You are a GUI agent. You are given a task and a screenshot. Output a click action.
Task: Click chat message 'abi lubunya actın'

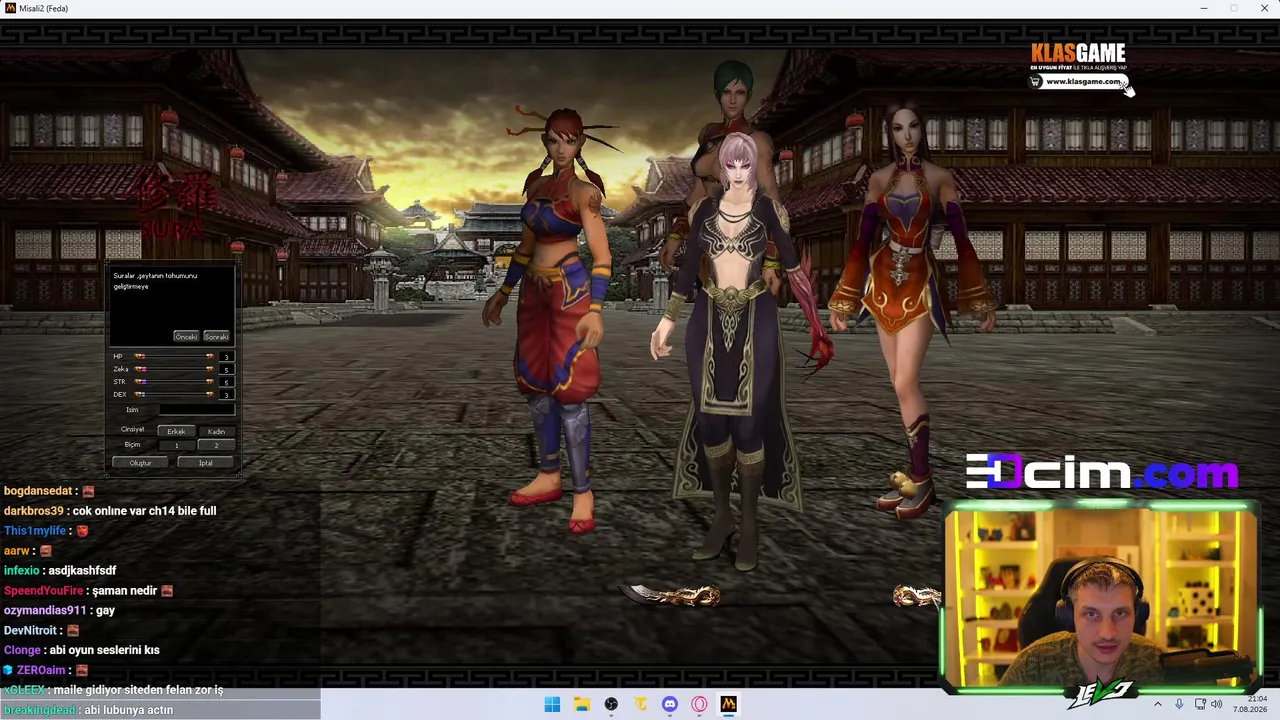tap(128, 710)
